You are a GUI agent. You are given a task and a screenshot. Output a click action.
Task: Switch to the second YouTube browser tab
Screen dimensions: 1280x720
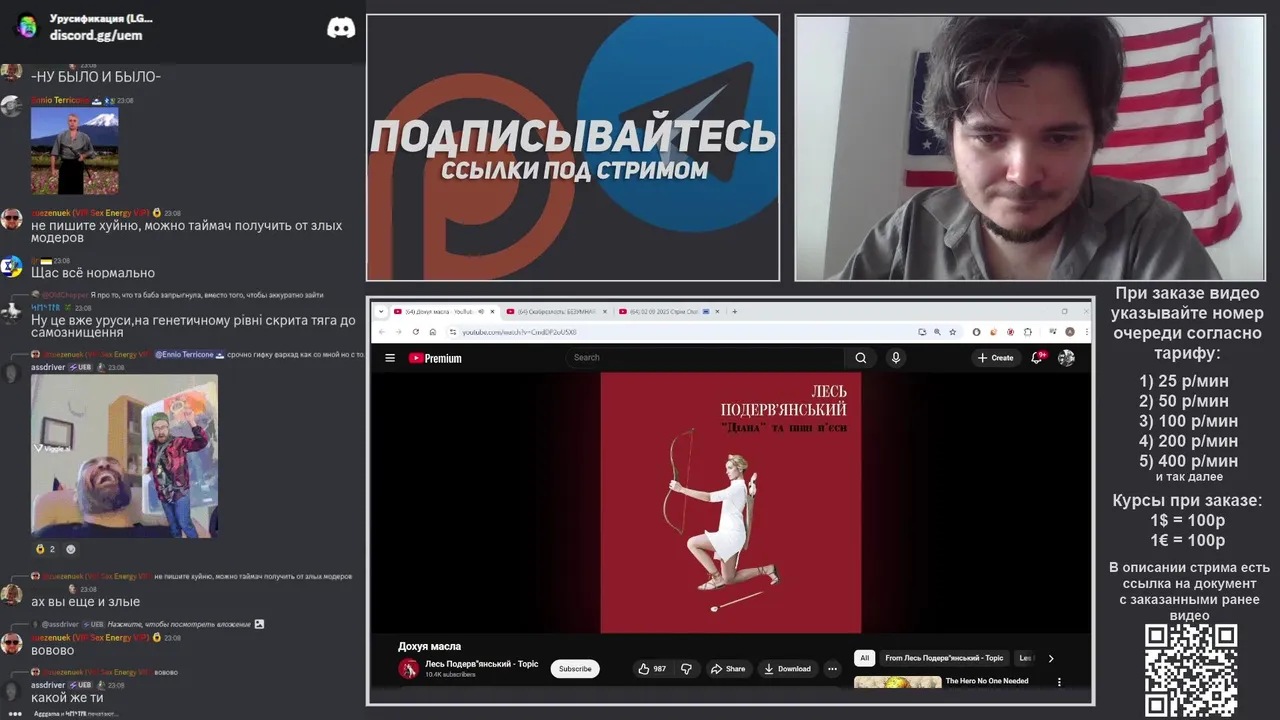click(x=556, y=312)
